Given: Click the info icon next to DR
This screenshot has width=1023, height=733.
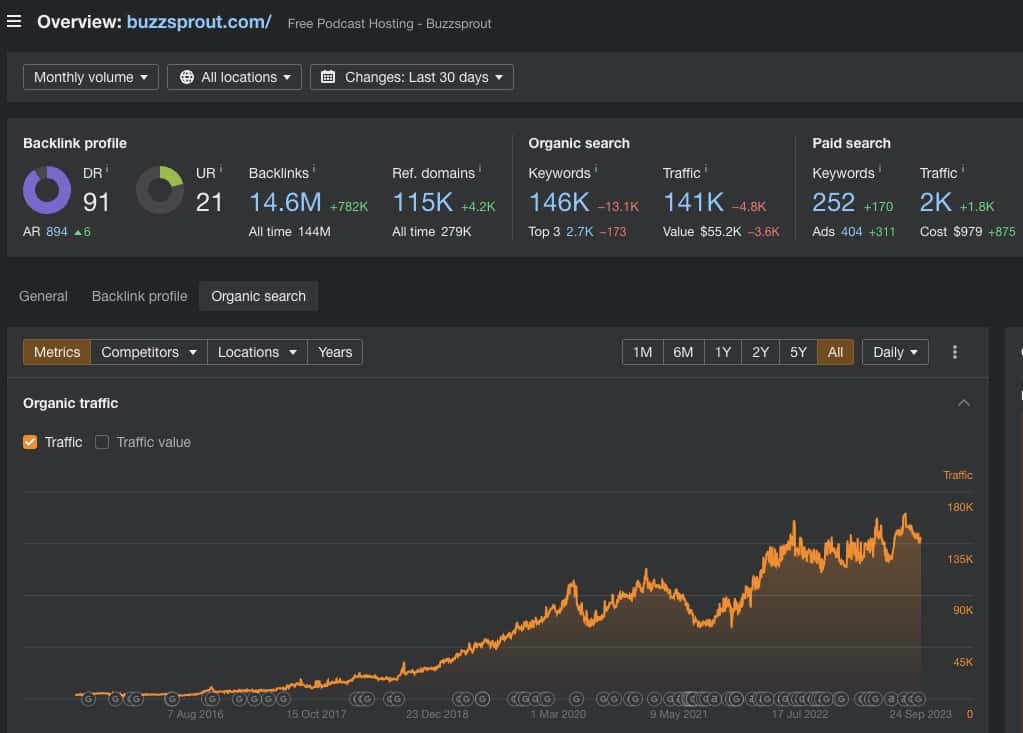Looking at the screenshot, I should (x=107, y=171).
